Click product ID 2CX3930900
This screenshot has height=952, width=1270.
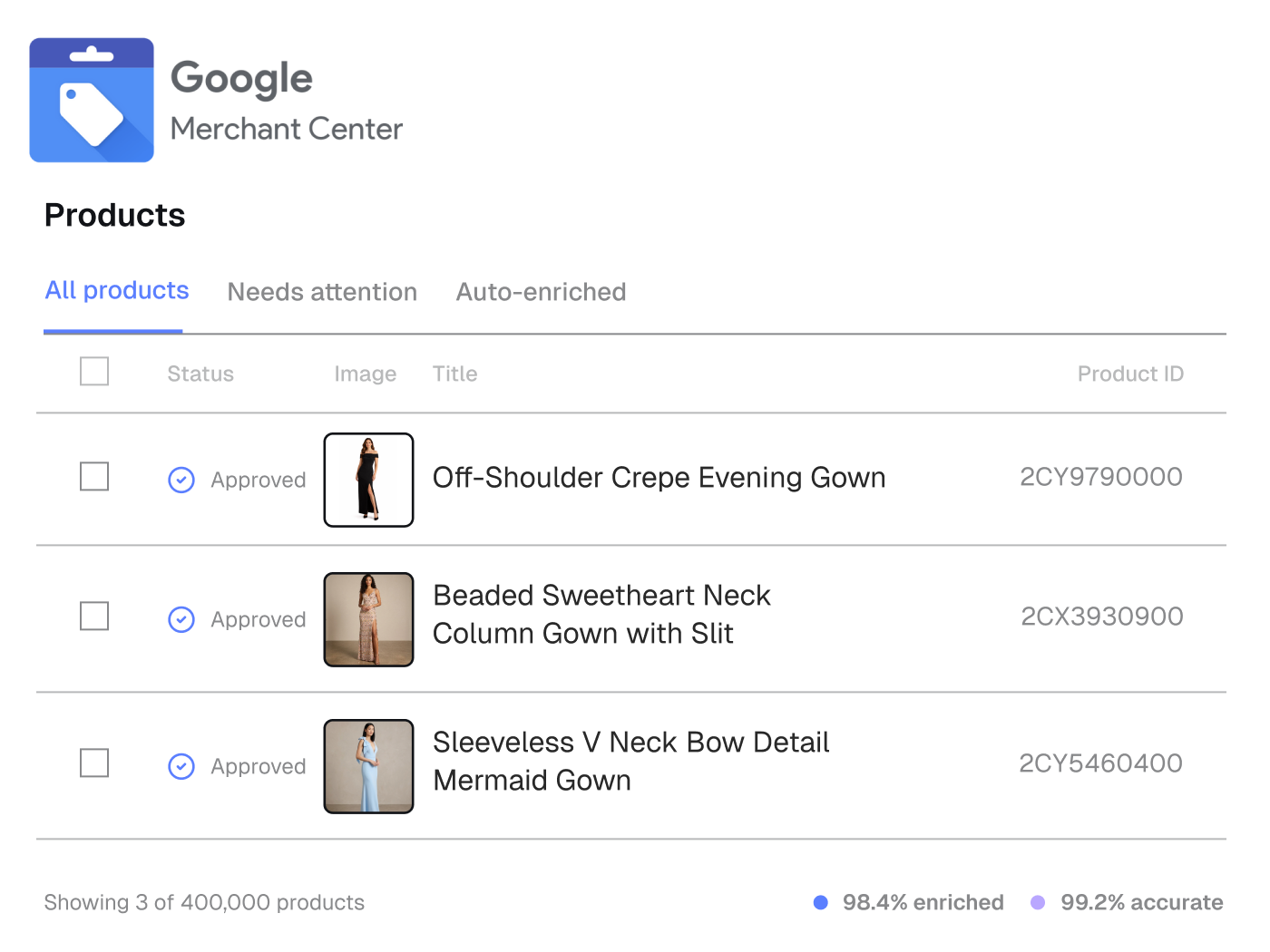point(1101,617)
